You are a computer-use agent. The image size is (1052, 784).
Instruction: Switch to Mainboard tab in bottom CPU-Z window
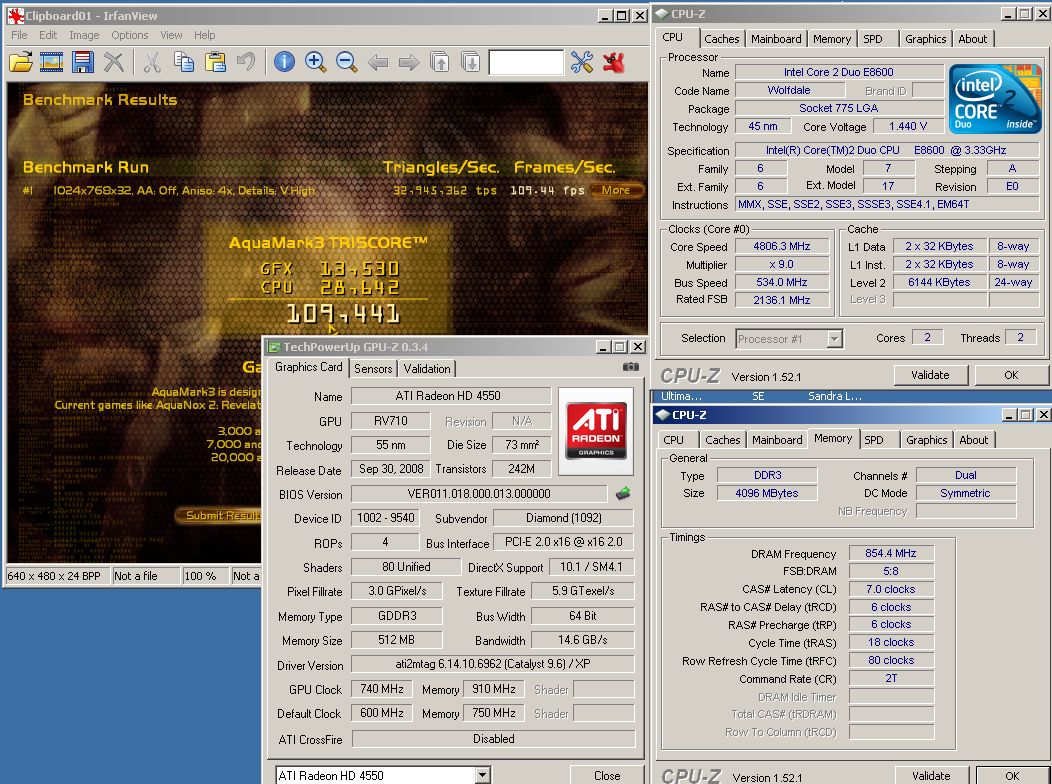777,440
